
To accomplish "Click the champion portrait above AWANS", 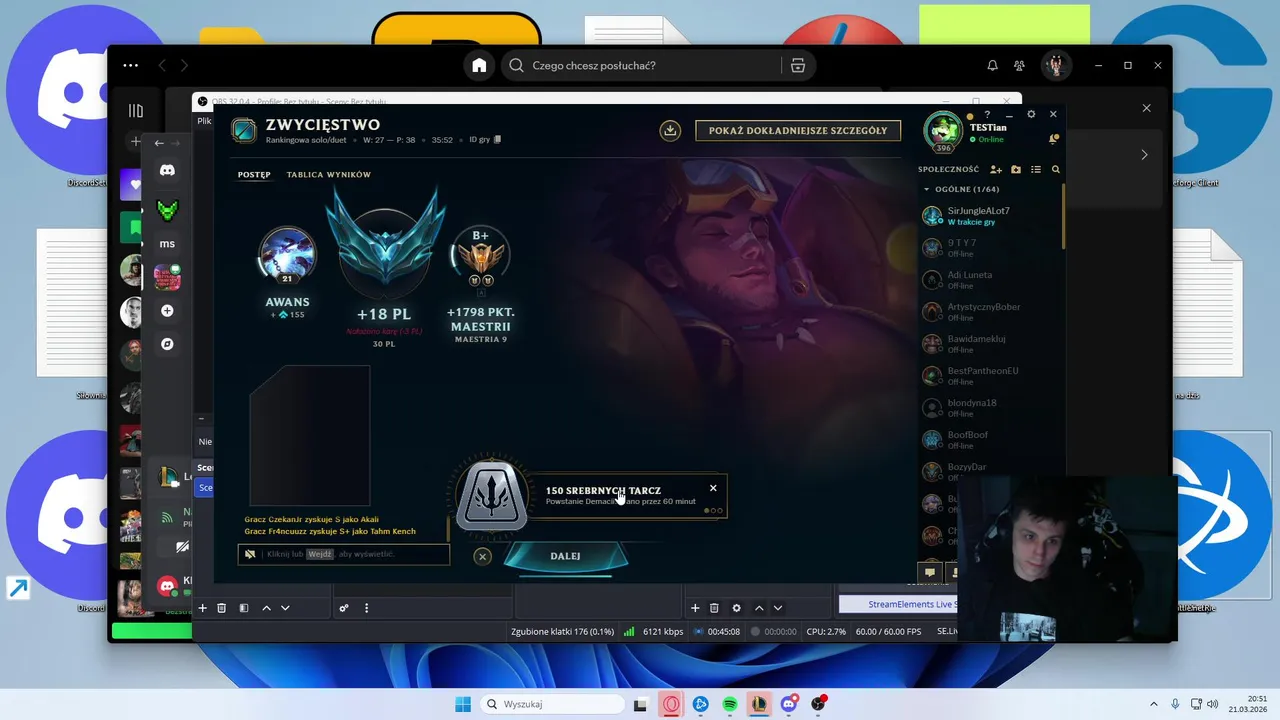I will point(287,256).
